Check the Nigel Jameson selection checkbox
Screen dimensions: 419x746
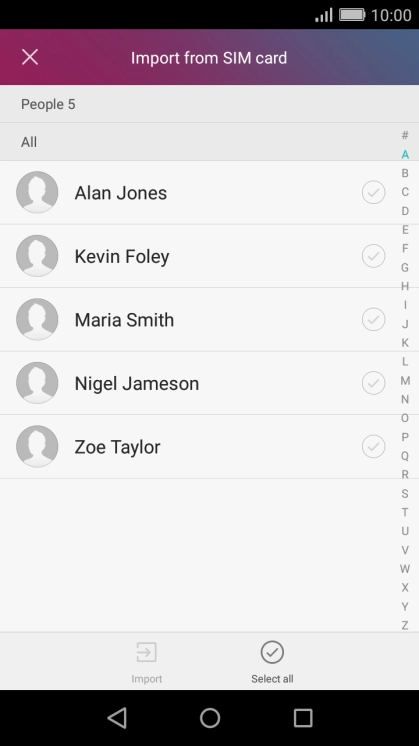coord(373,383)
